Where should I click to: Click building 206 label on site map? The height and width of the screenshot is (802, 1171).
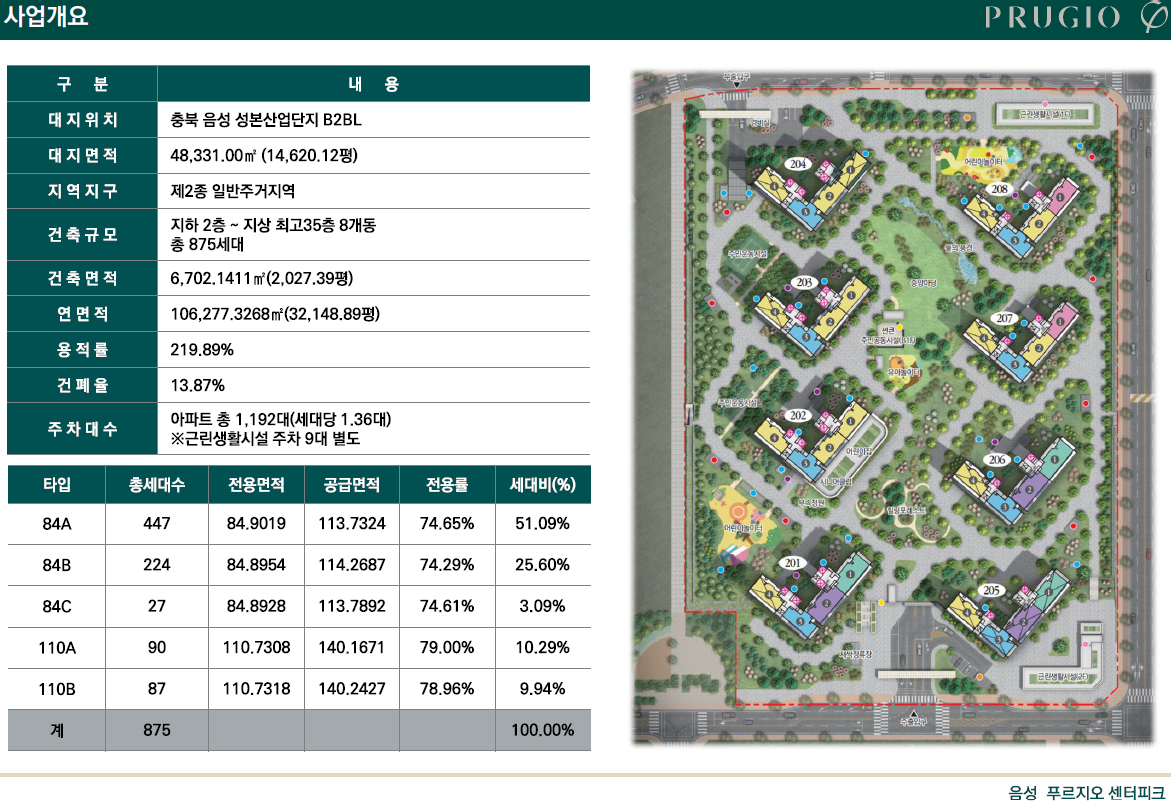[x=997, y=460]
